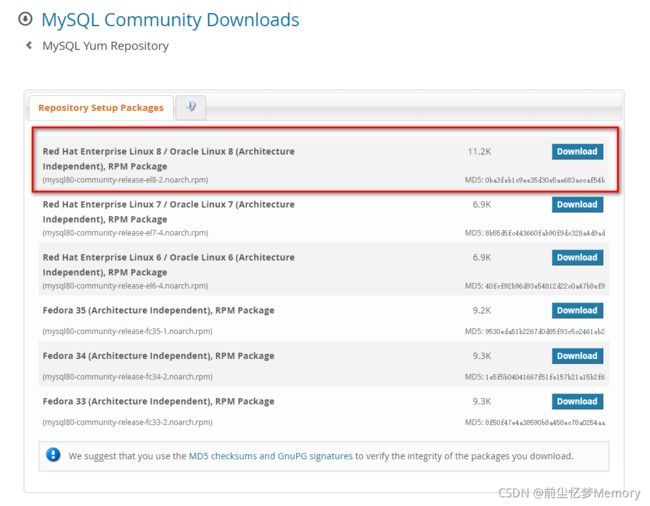Click the Fedora 33 package title

coord(158,402)
